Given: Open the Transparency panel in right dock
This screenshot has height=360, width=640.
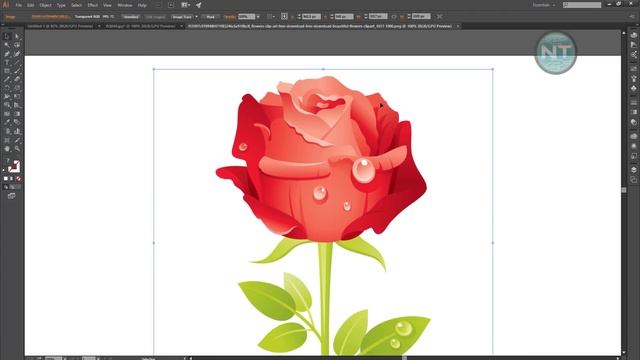Looking at the screenshot, I should tap(633, 122).
